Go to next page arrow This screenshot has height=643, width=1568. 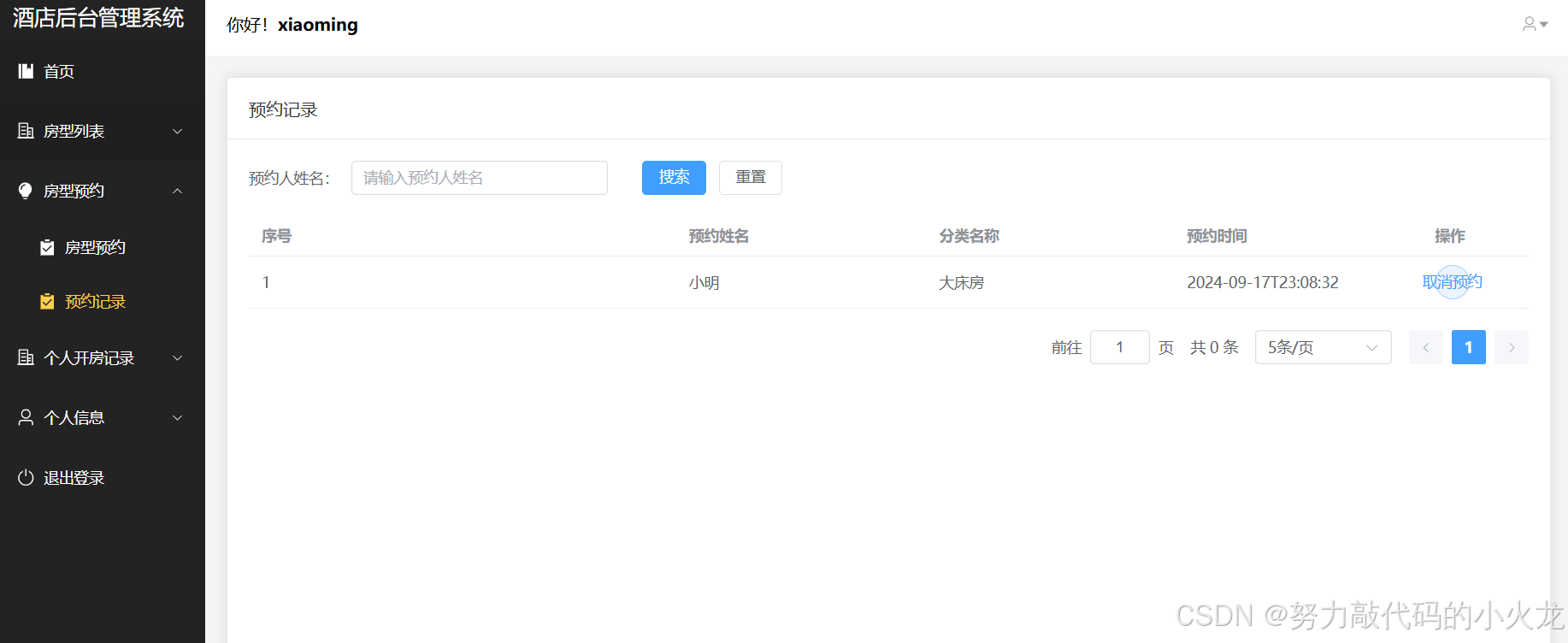point(1512,347)
